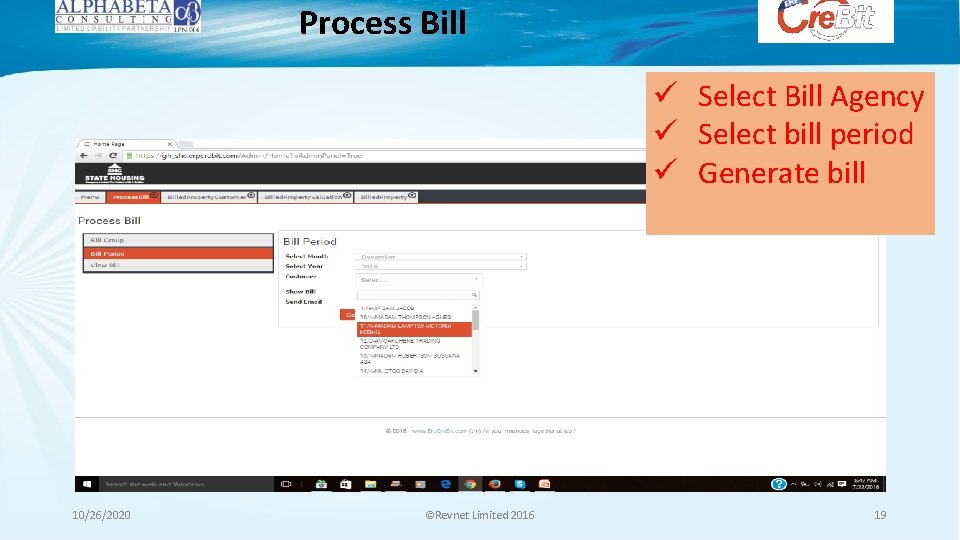This screenshot has height=540, width=960.
Task: Reload the page with the refresh icon
Action: (113, 156)
